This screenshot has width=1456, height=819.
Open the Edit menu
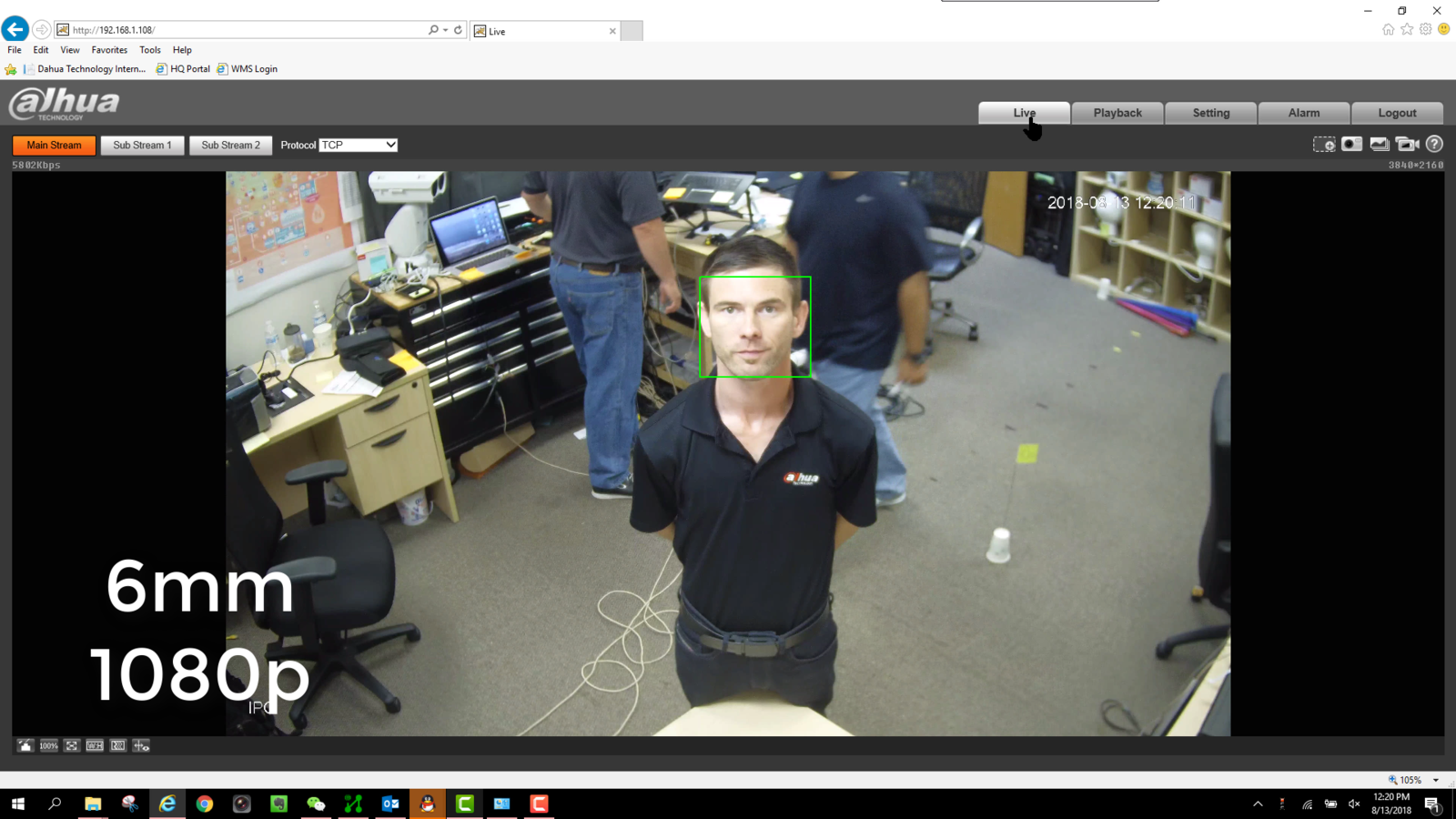pyautogui.click(x=41, y=50)
